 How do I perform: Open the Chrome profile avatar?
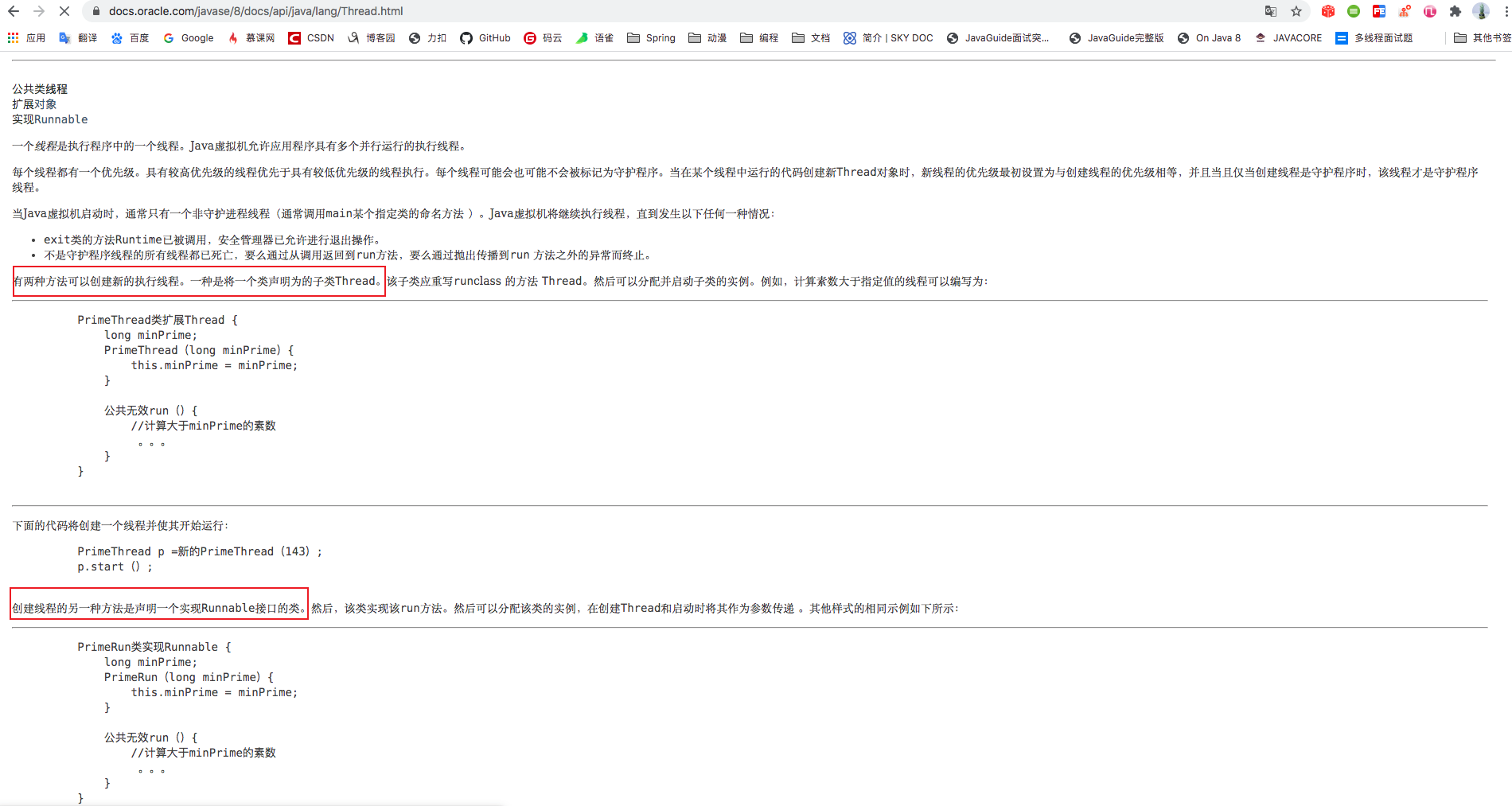coord(1481,11)
